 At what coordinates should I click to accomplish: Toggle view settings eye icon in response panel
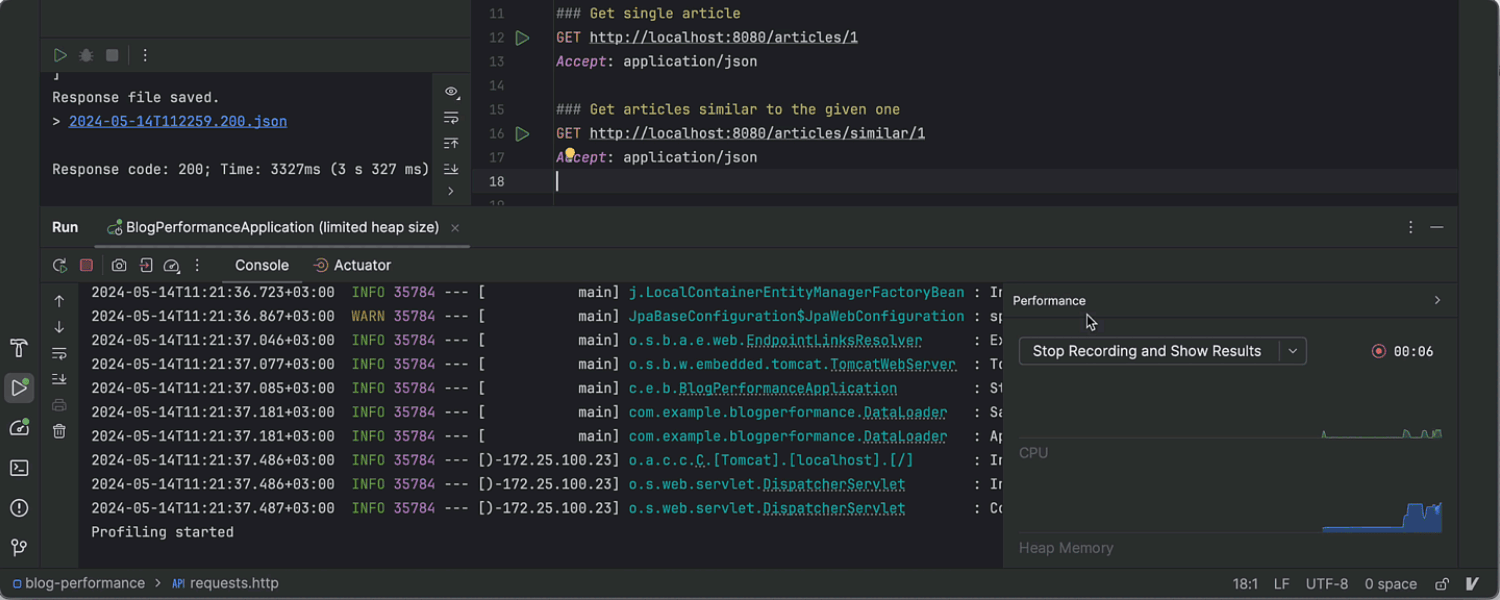(451, 92)
